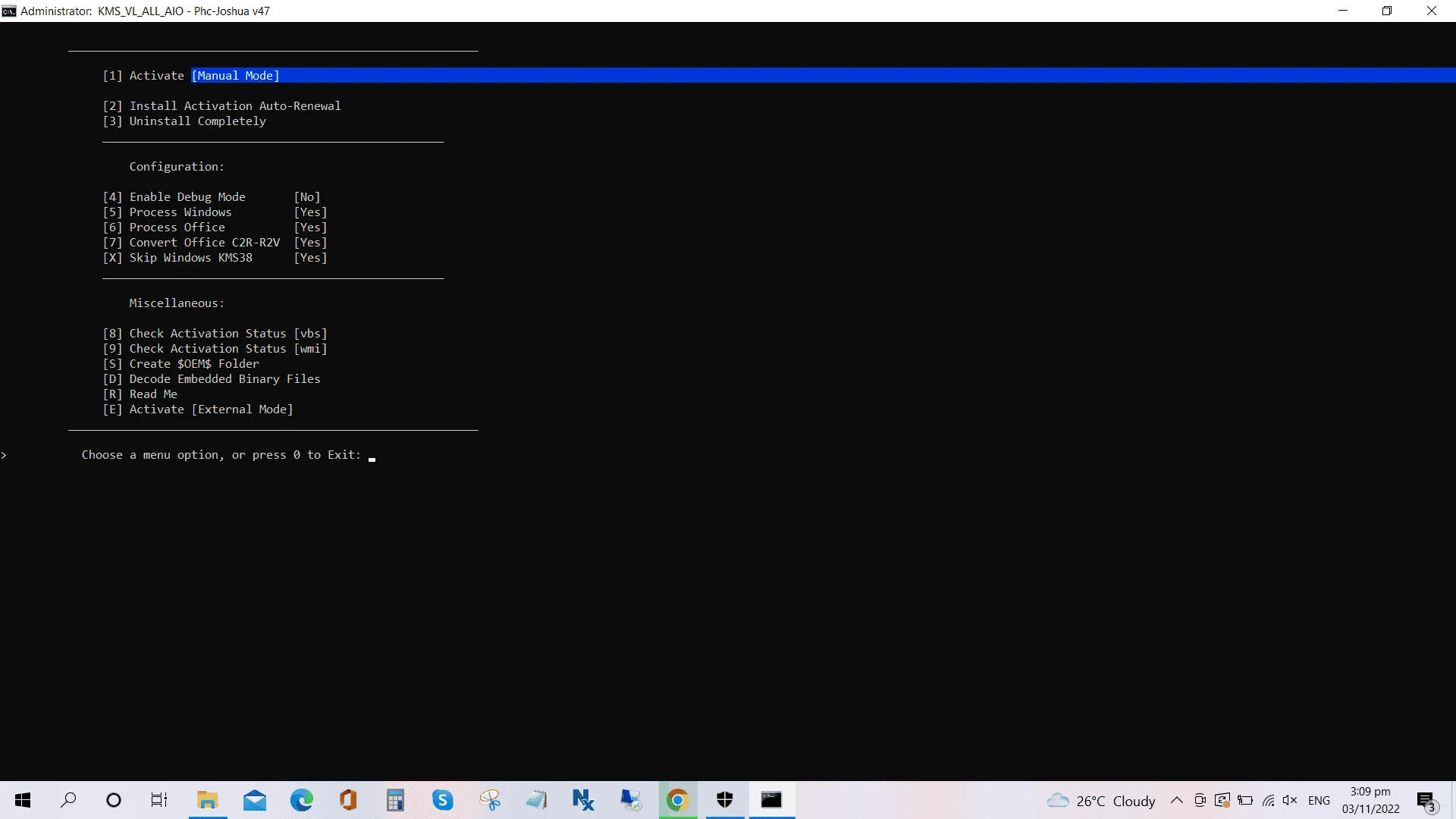
Task: Click the 'Skip Windows KMS38' line
Action: point(177,258)
